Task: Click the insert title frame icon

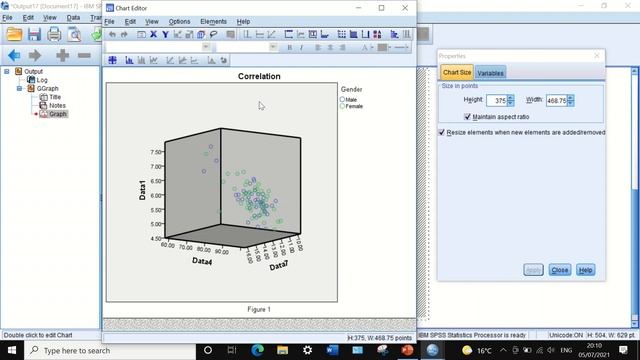Action: point(289,35)
